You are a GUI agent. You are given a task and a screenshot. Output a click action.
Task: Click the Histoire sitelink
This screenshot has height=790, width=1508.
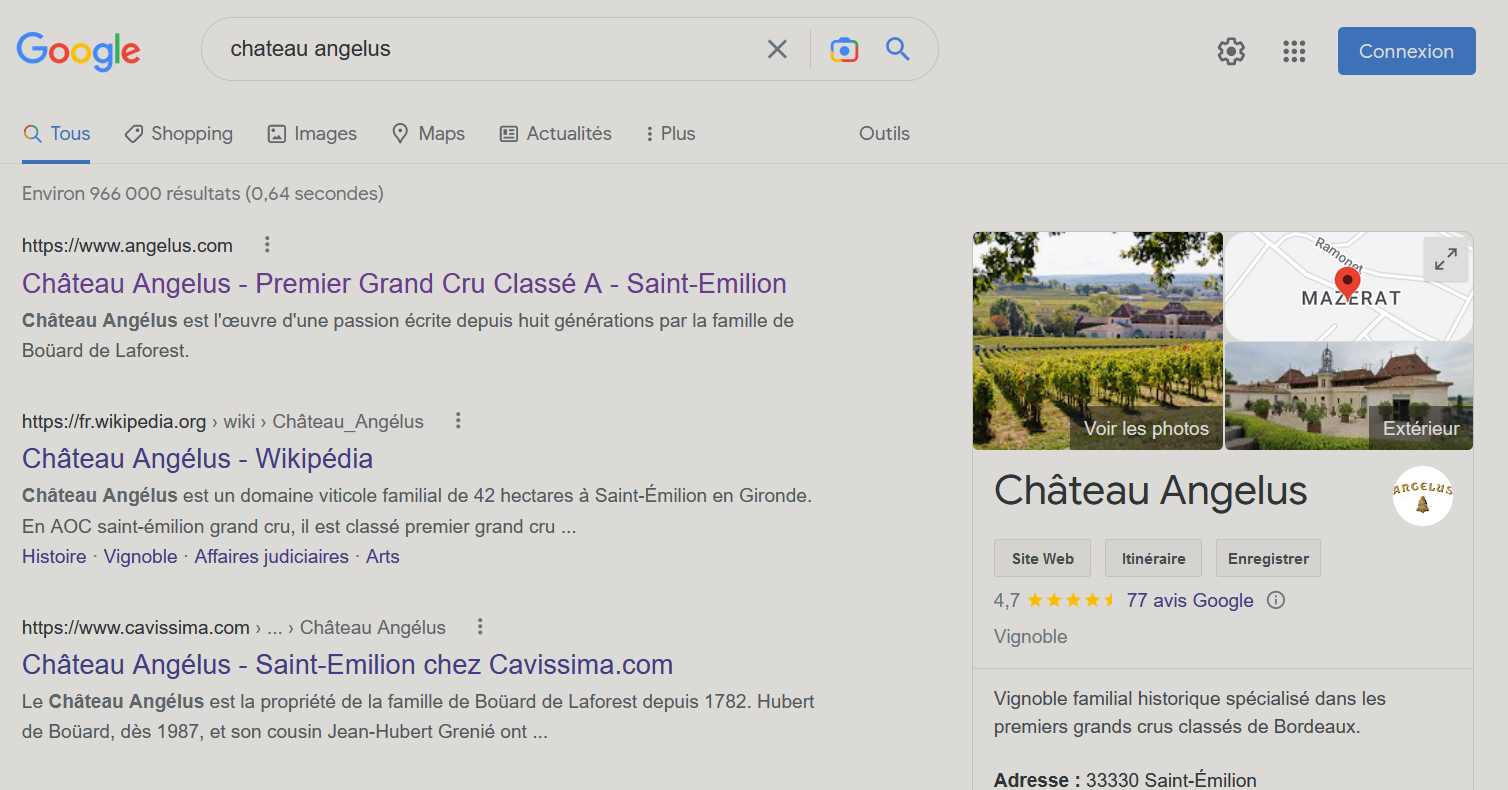[54, 557]
